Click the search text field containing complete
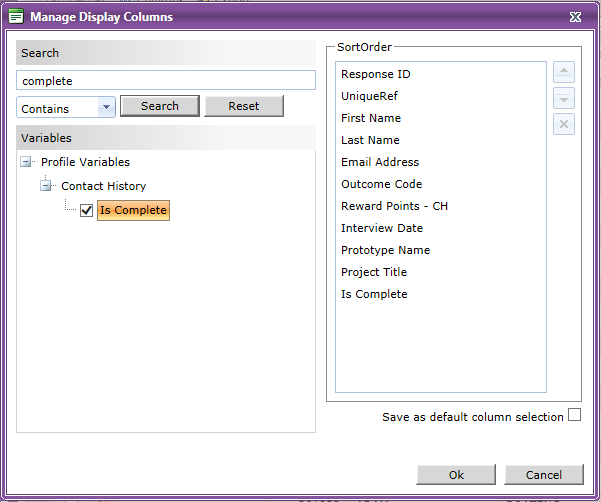 click(x=166, y=80)
